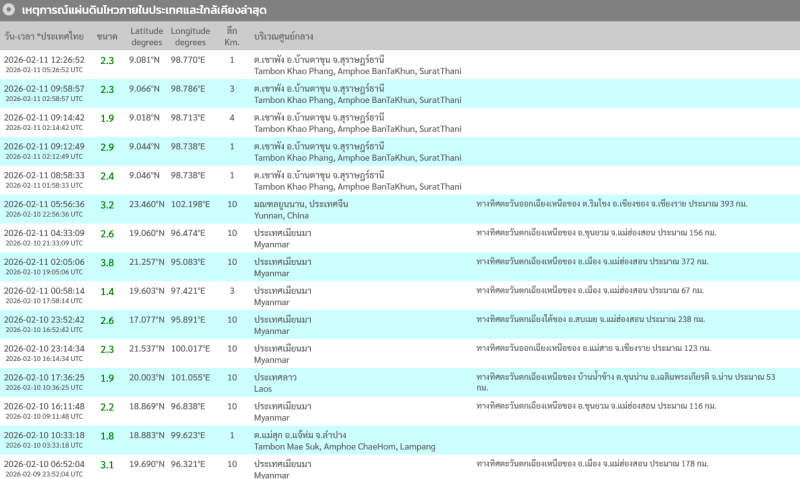The height and width of the screenshot is (479, 800).
Task: Select the magnitude 2.9 Surat Thani event
Action: pyautogui.click(x=107, y=150)
